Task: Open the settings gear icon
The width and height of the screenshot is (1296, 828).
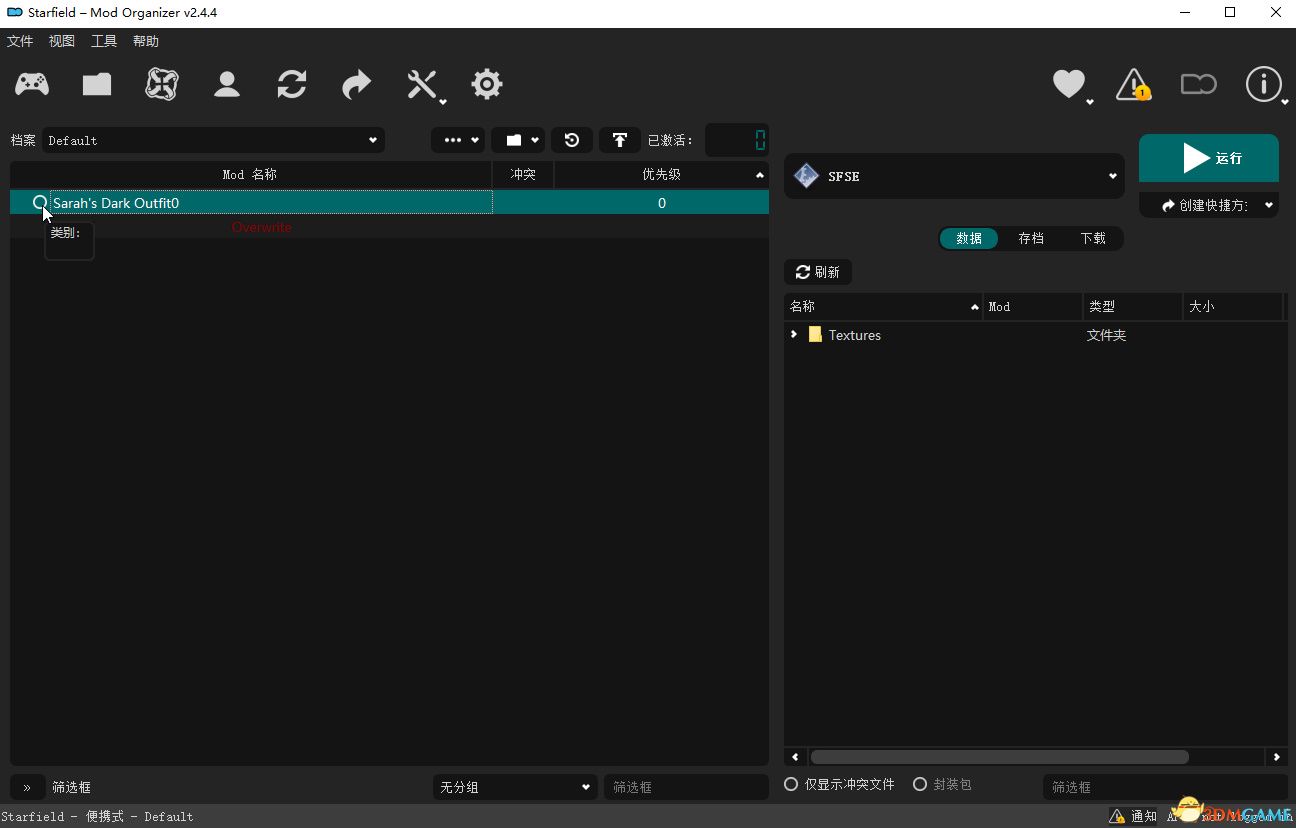Action: pos(487,85)
